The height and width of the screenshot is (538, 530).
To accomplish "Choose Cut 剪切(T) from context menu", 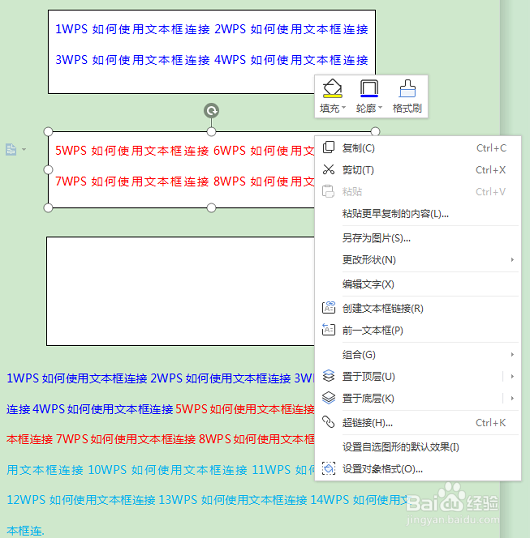I will coord(417,170).
